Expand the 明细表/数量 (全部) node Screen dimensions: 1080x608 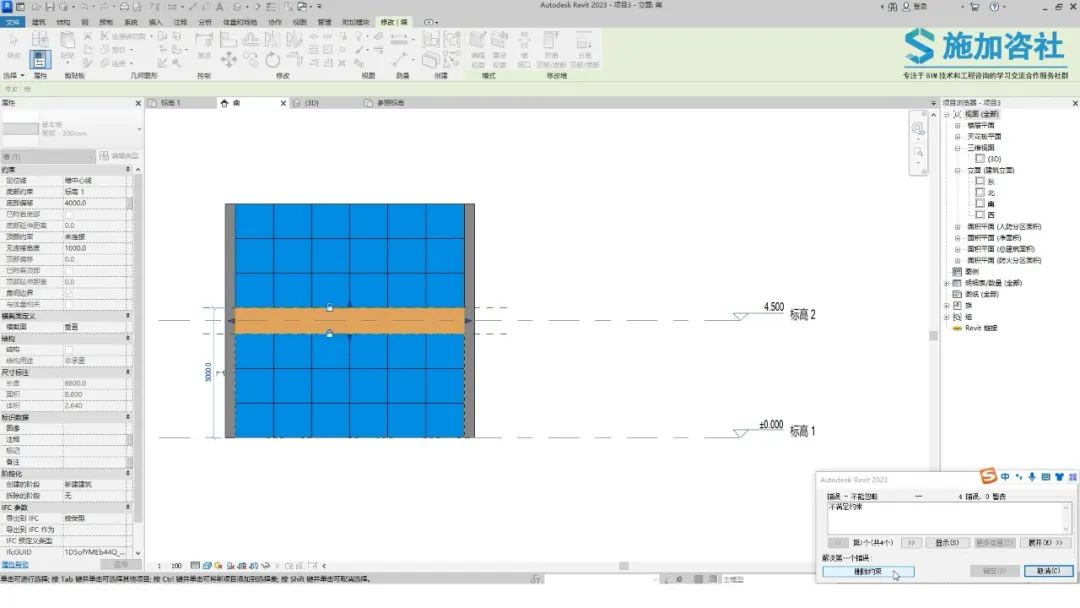coord(947,283)
